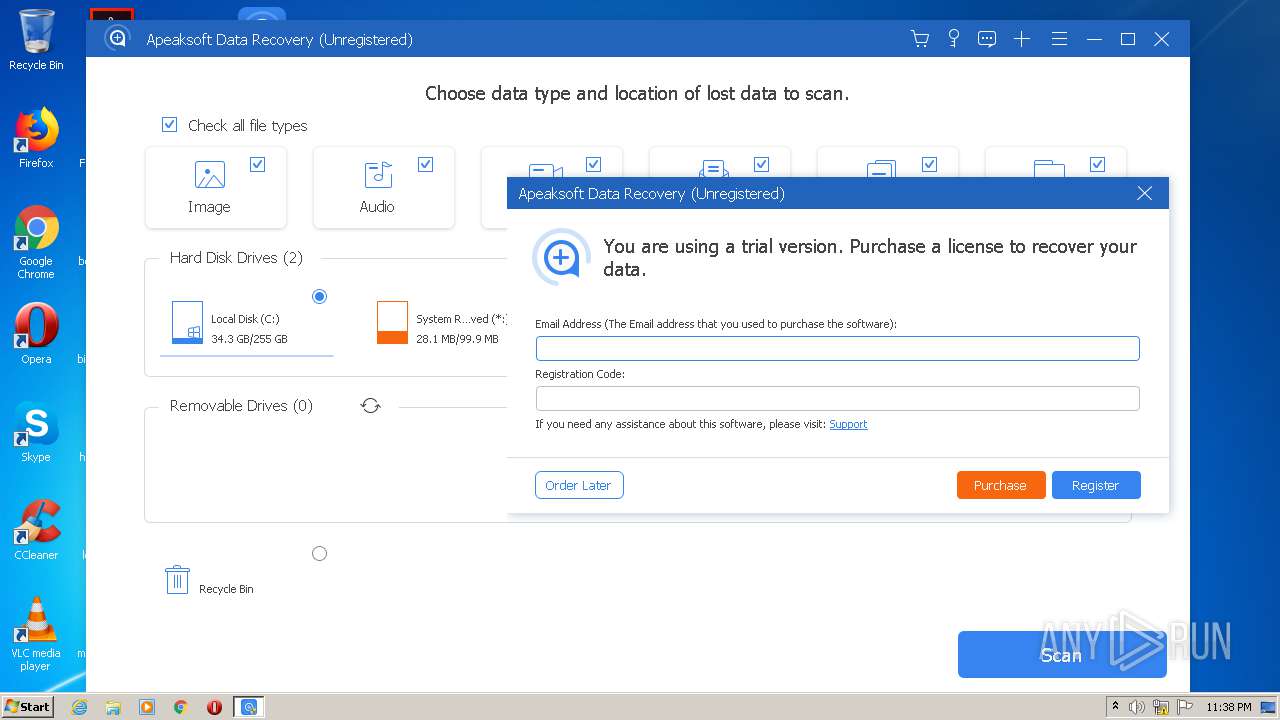
Task: Click the Hard Disk Drives (2) heading
Action: (236, 258)
